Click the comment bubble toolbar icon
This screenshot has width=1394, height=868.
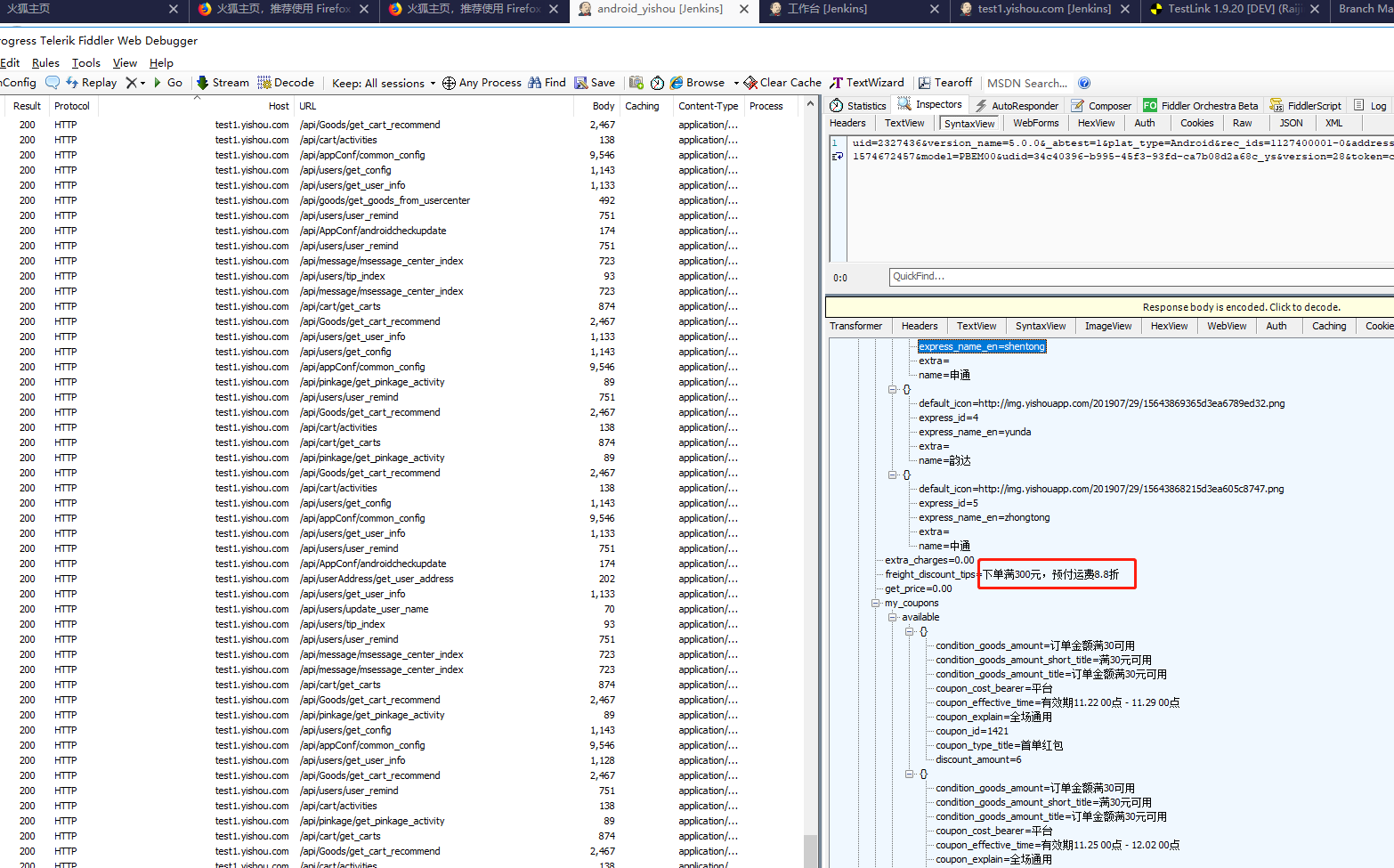pyautogui.click(x=53, y=82)
